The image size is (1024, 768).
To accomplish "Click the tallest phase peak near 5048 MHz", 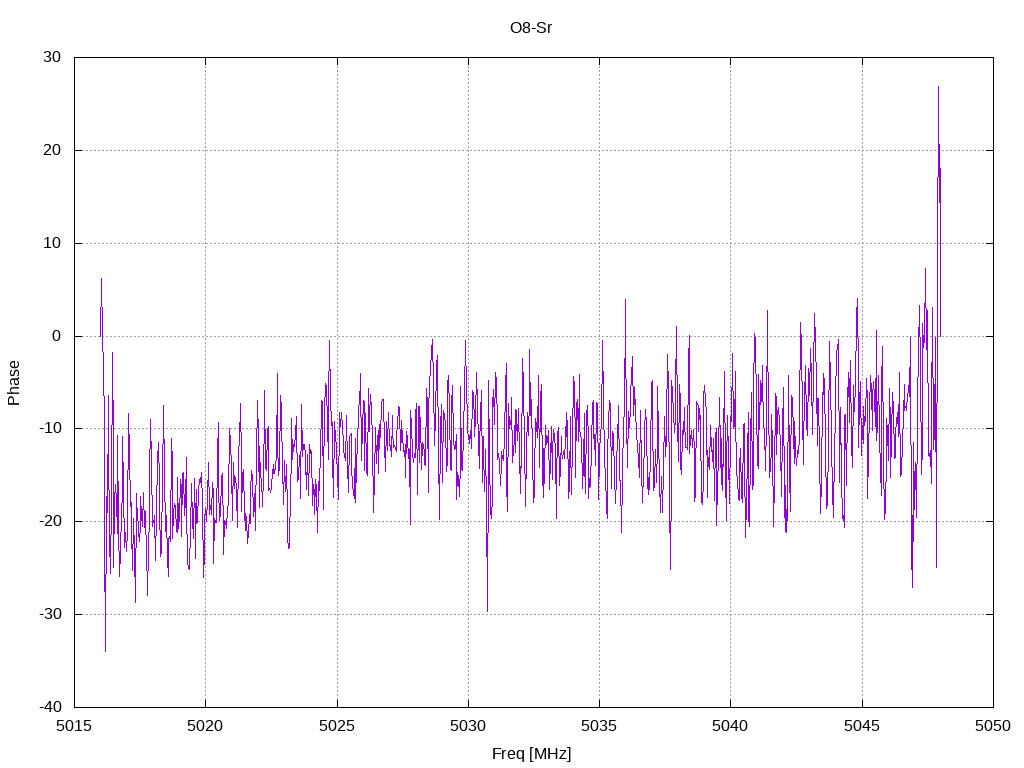I will click(x=938, y=88).
